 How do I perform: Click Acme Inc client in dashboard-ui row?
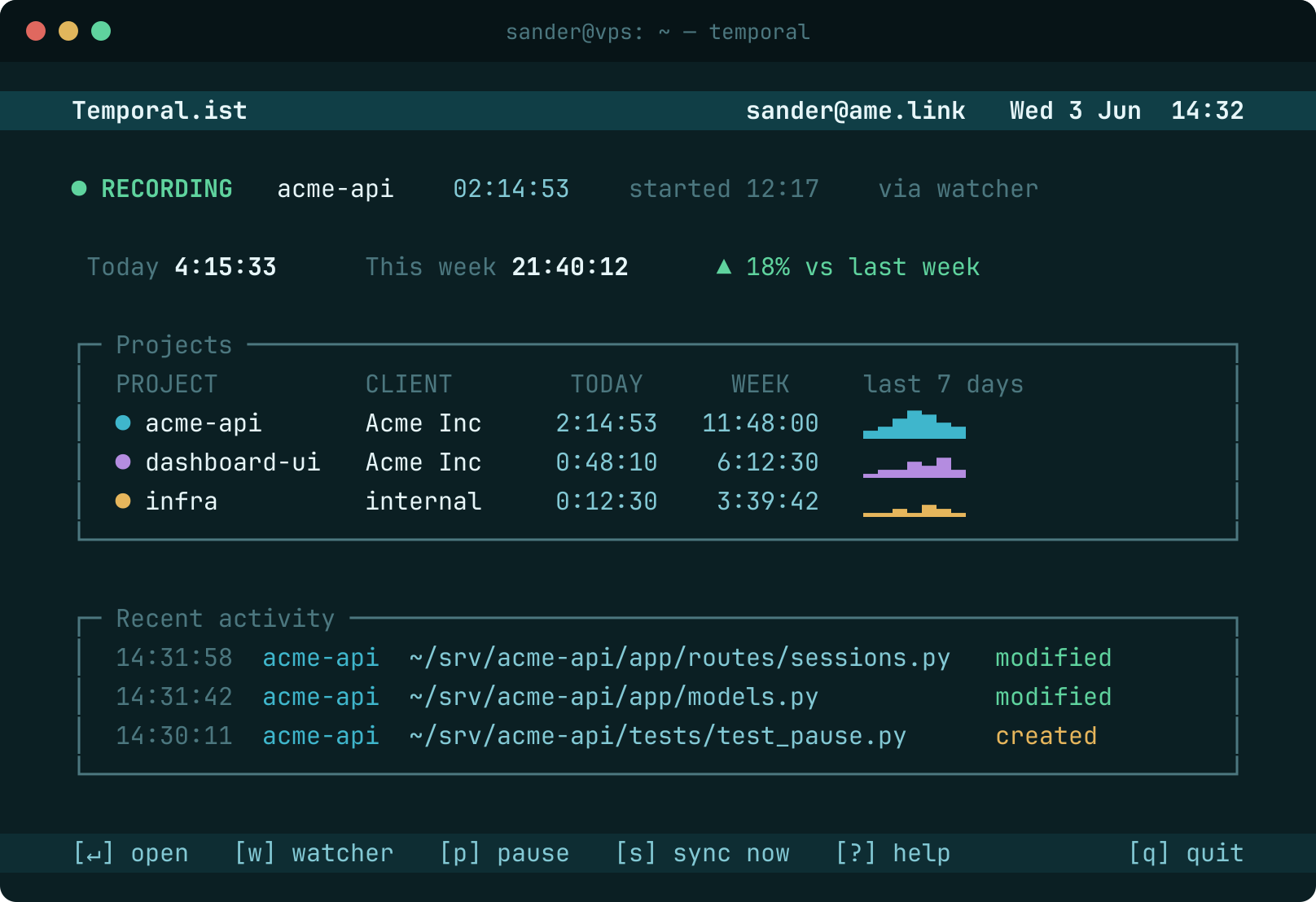(x=423, y=462)
